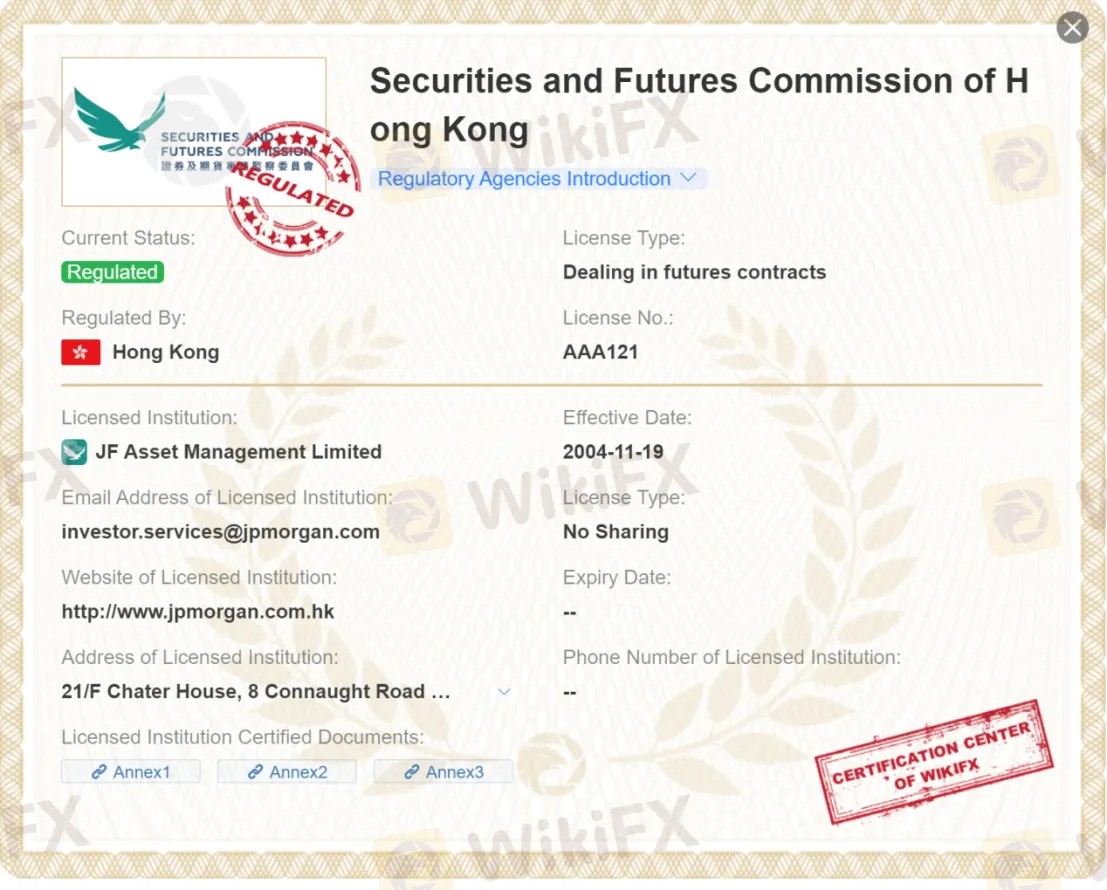Open the http://www.jpmorgan.com.hk website link
The height and width of the screenshot is (890, 1107).
[198, 612]
